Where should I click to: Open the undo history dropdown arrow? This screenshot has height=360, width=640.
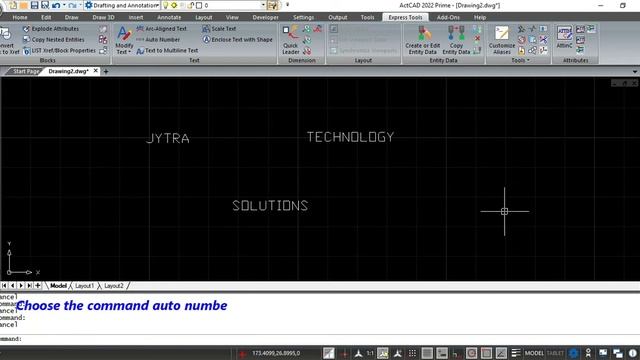point(64,5)
